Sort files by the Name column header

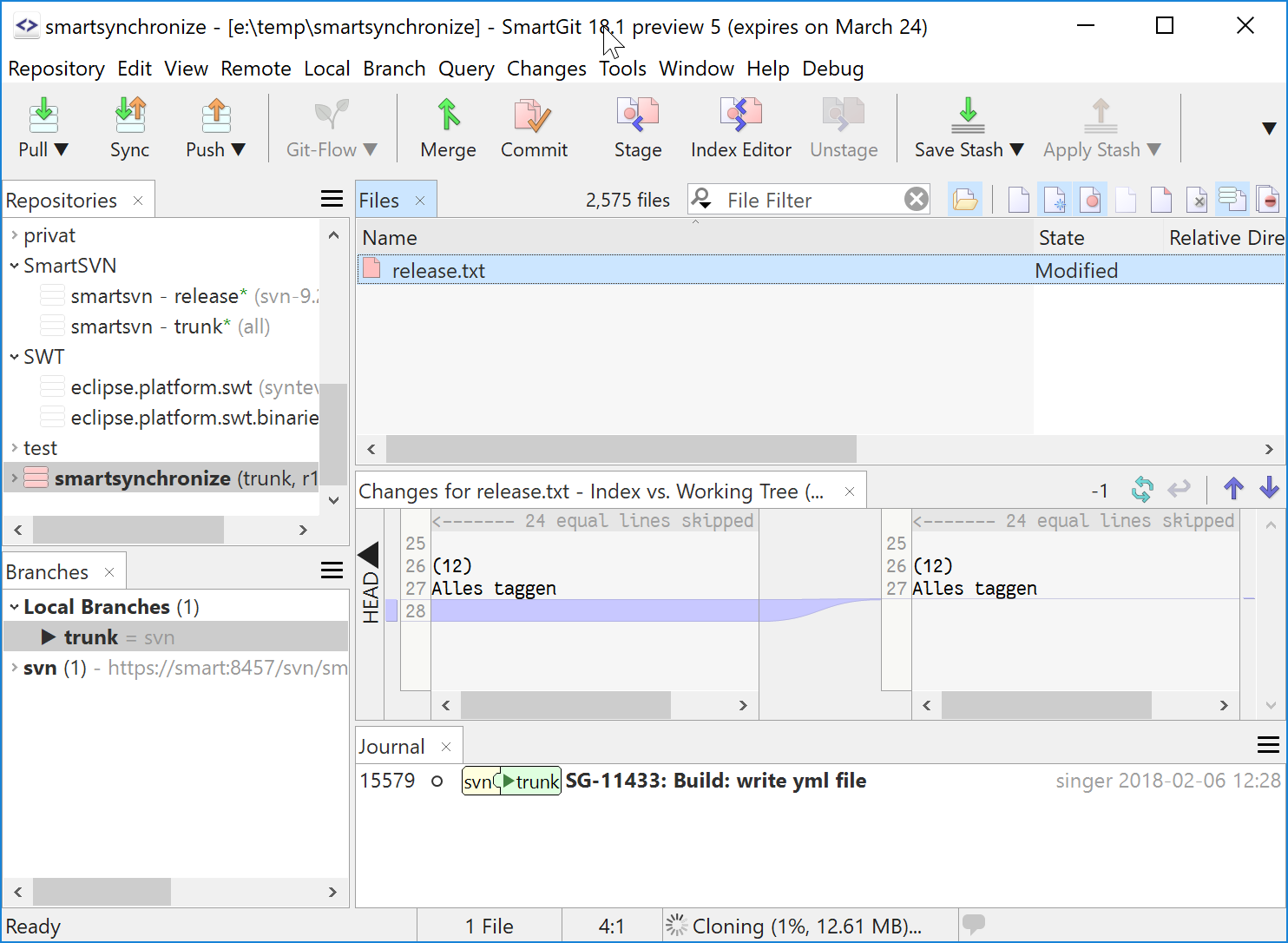click(695, 238)
